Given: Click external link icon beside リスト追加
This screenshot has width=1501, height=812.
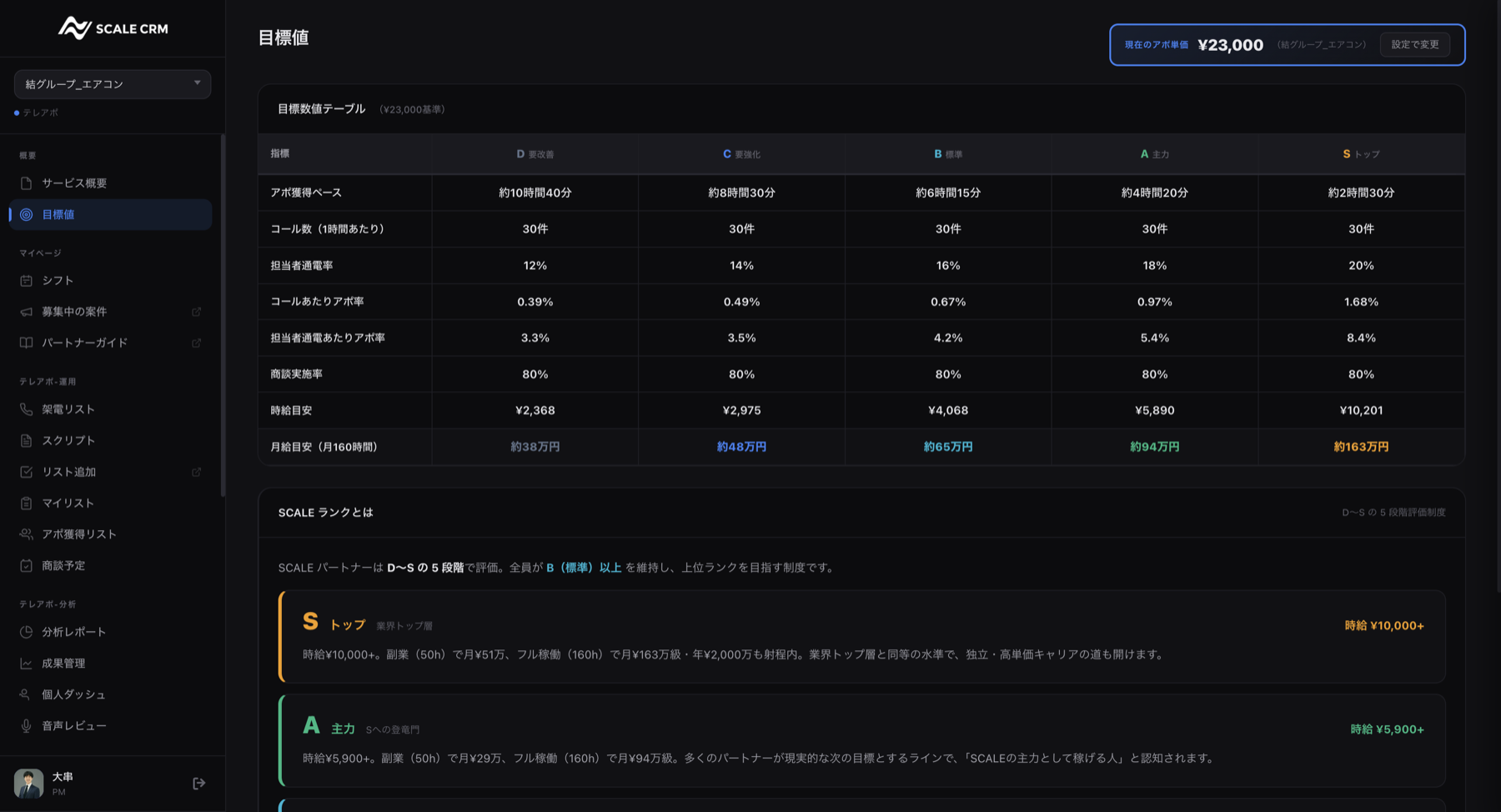Looking at the screenshot, I should click(197, 472).
